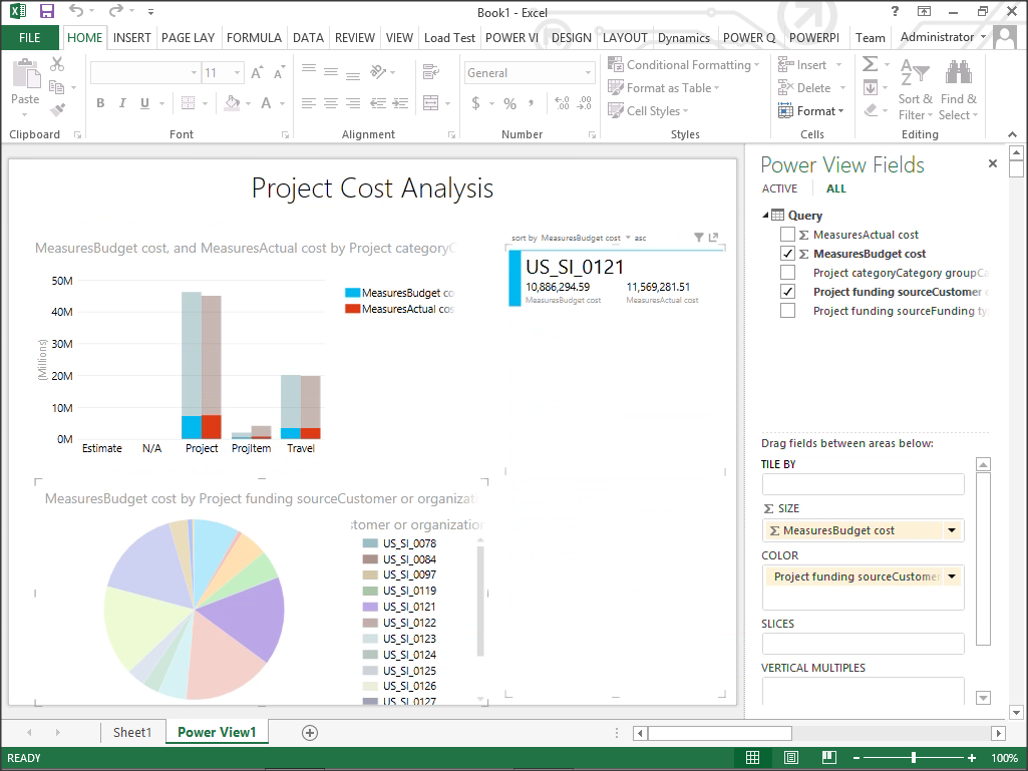
Task: Check the MeasuresActual cost field
Action: pyautogui.click(x=788, y=235)
